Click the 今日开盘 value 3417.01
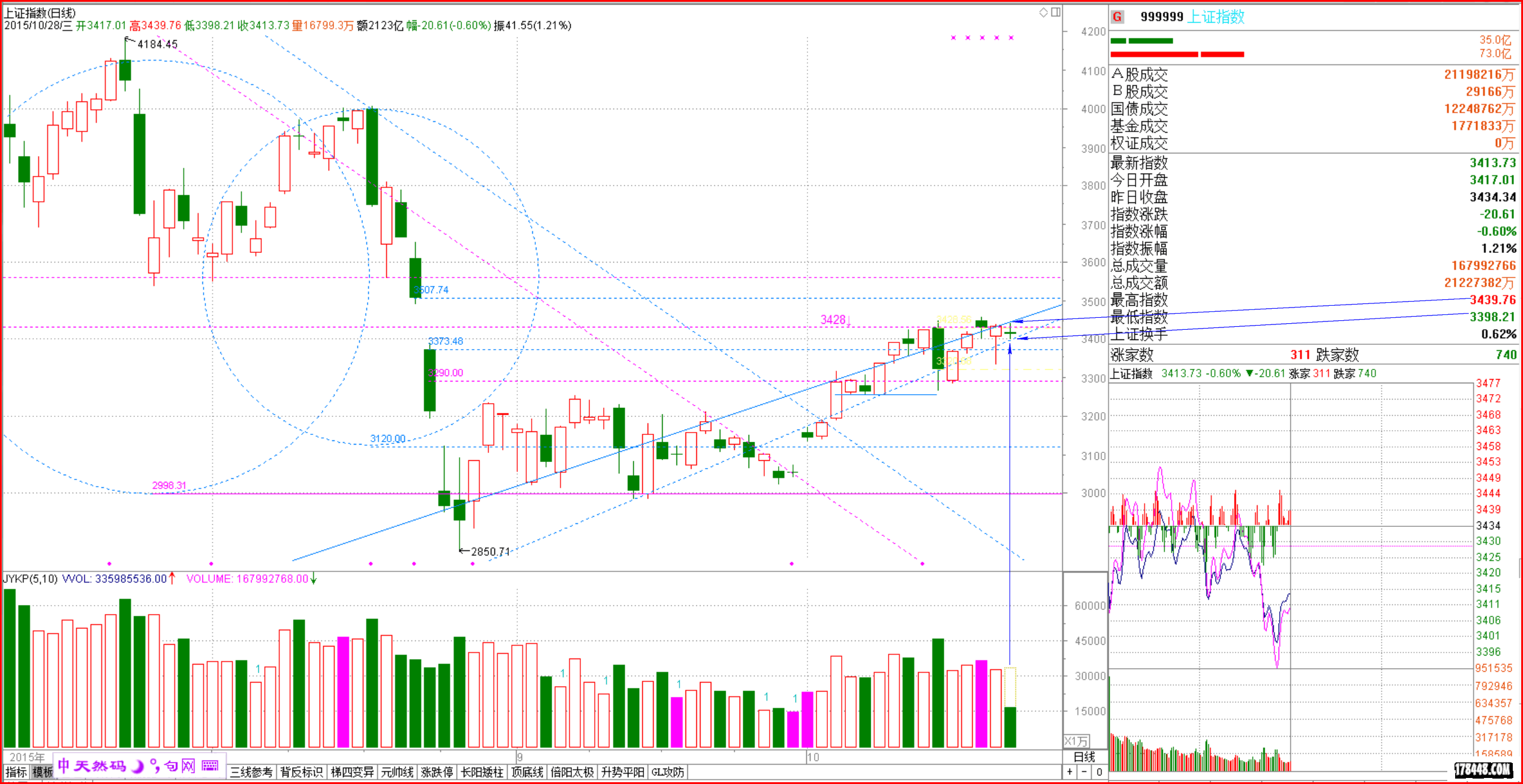The height and width of the screenshot is (784, 1523). coord(1493,180)
